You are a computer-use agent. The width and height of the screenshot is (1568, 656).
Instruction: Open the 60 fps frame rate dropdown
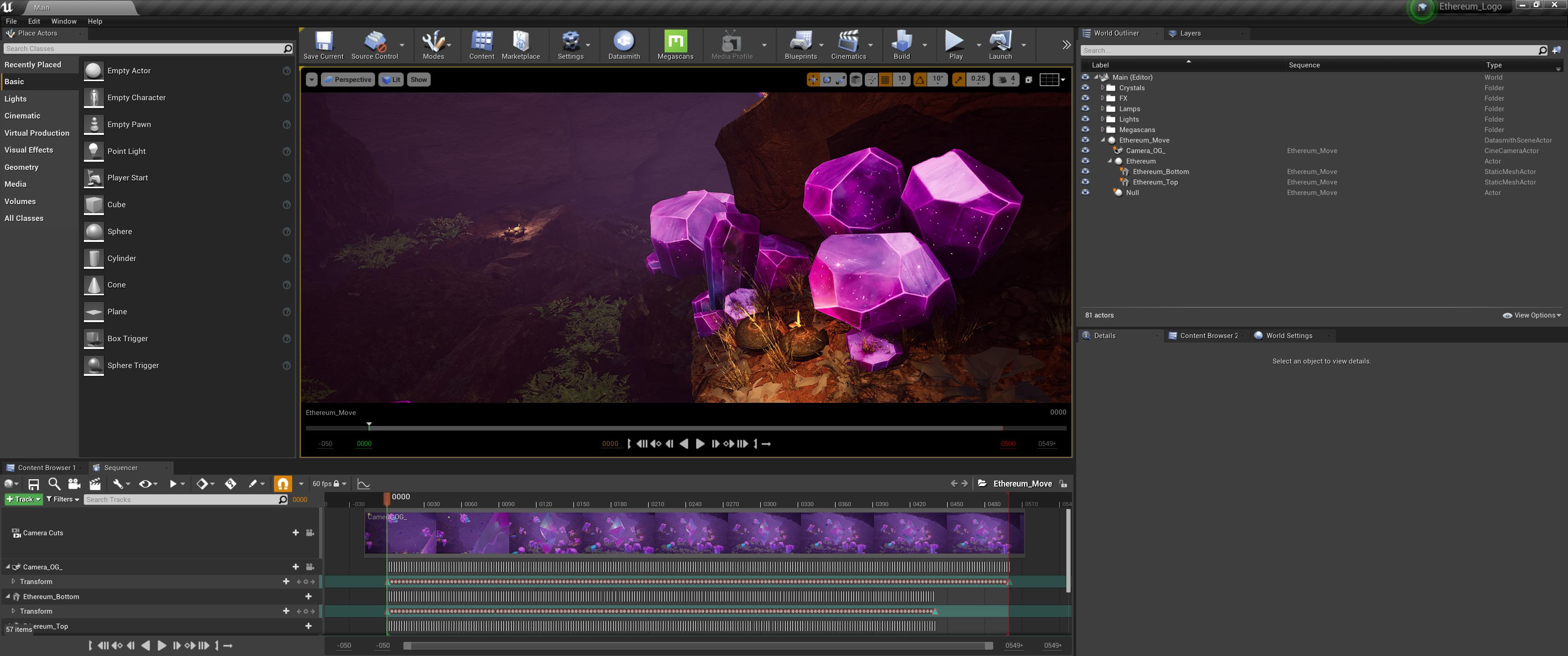pos(329,484)
